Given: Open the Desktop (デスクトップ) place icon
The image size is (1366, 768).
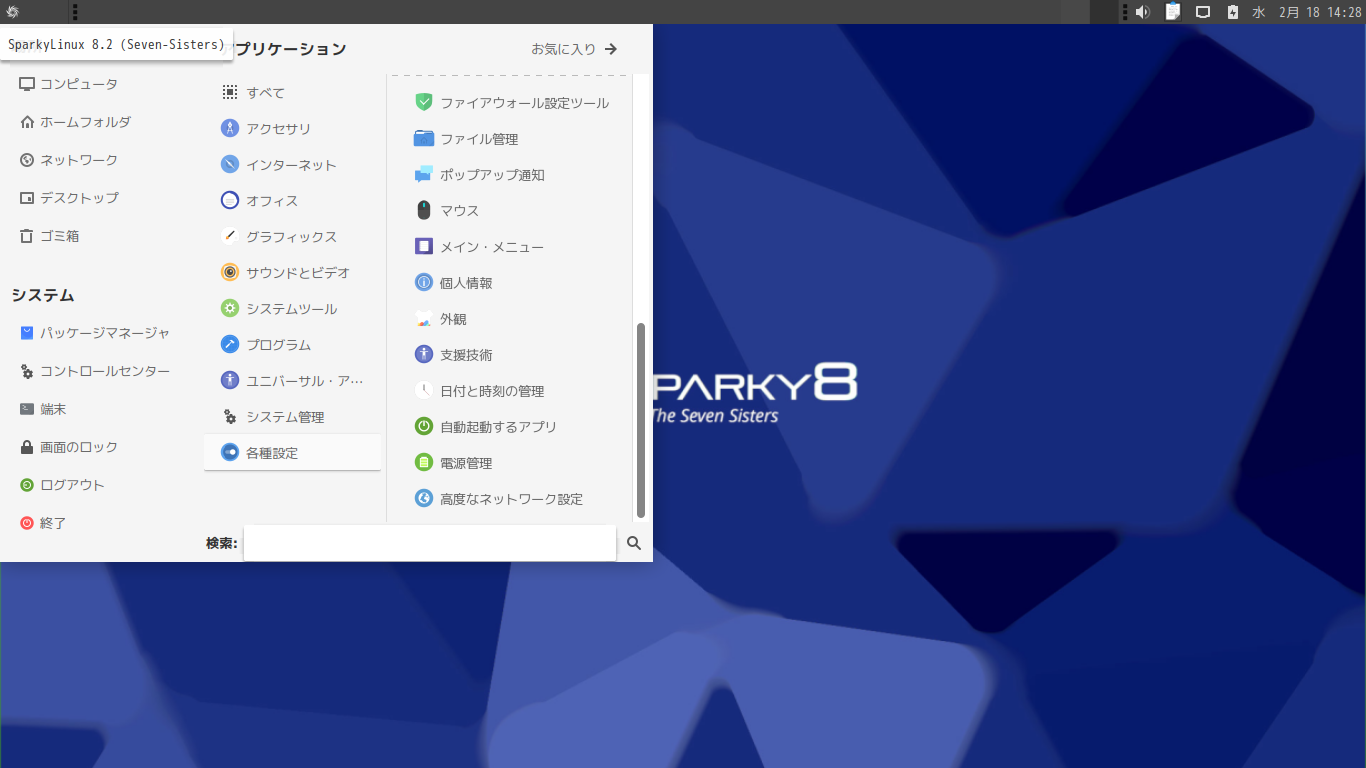Looking at the screenshot, I should [x=27, y=198].
